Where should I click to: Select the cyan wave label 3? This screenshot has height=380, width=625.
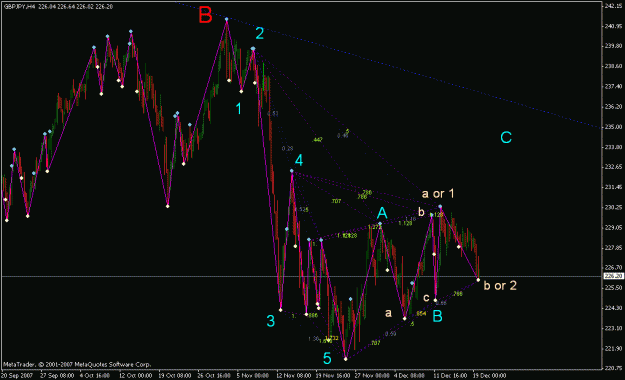click(x=271, y=321)
